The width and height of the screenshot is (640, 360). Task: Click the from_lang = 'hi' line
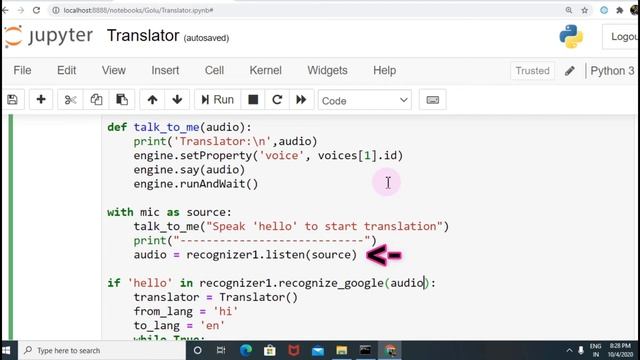186,311
